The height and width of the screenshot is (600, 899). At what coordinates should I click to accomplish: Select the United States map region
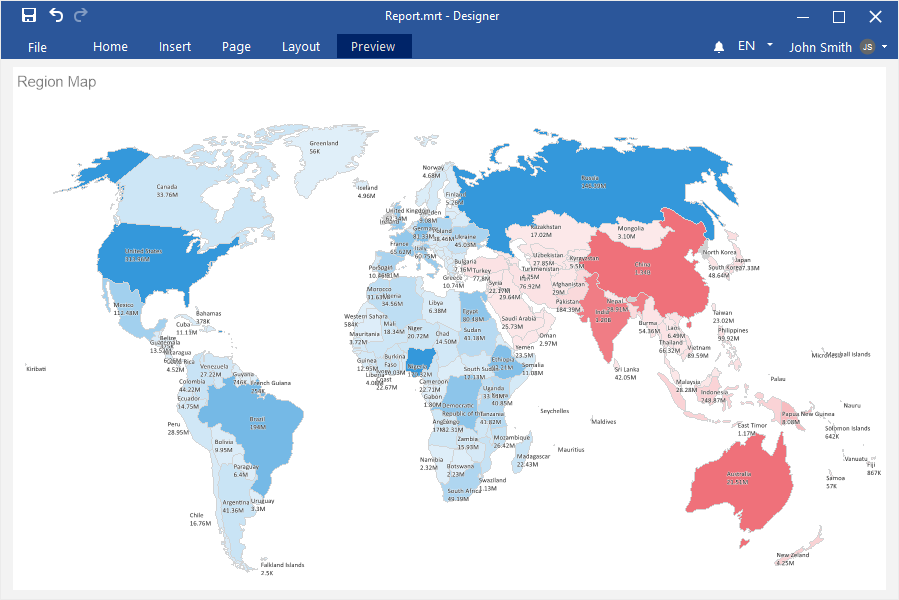pyautogui.click(x=150, y=255)
